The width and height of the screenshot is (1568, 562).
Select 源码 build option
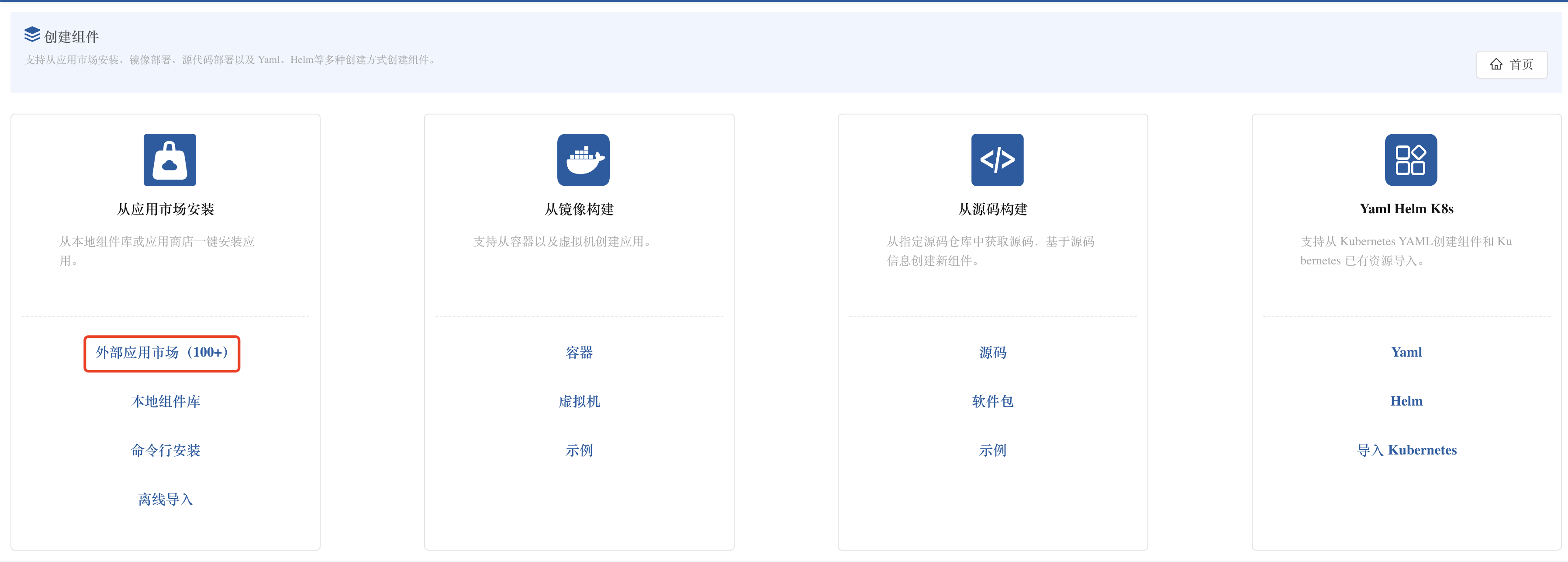tap(992, 353)
